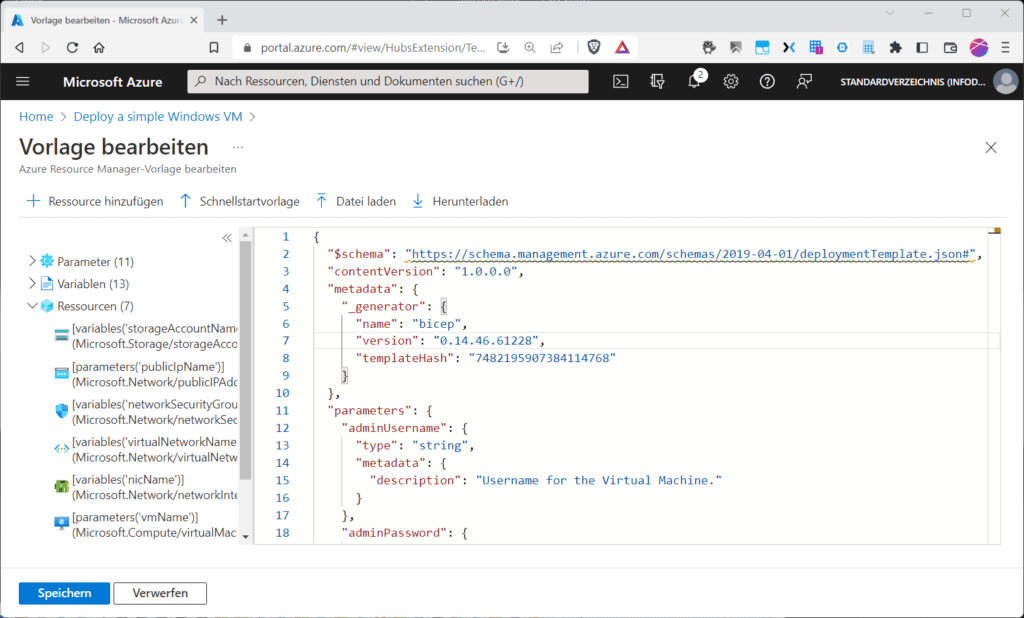Viewport: 1024px width, 618px height.
Task: Reload the browser page
Action: pos(72,48)
